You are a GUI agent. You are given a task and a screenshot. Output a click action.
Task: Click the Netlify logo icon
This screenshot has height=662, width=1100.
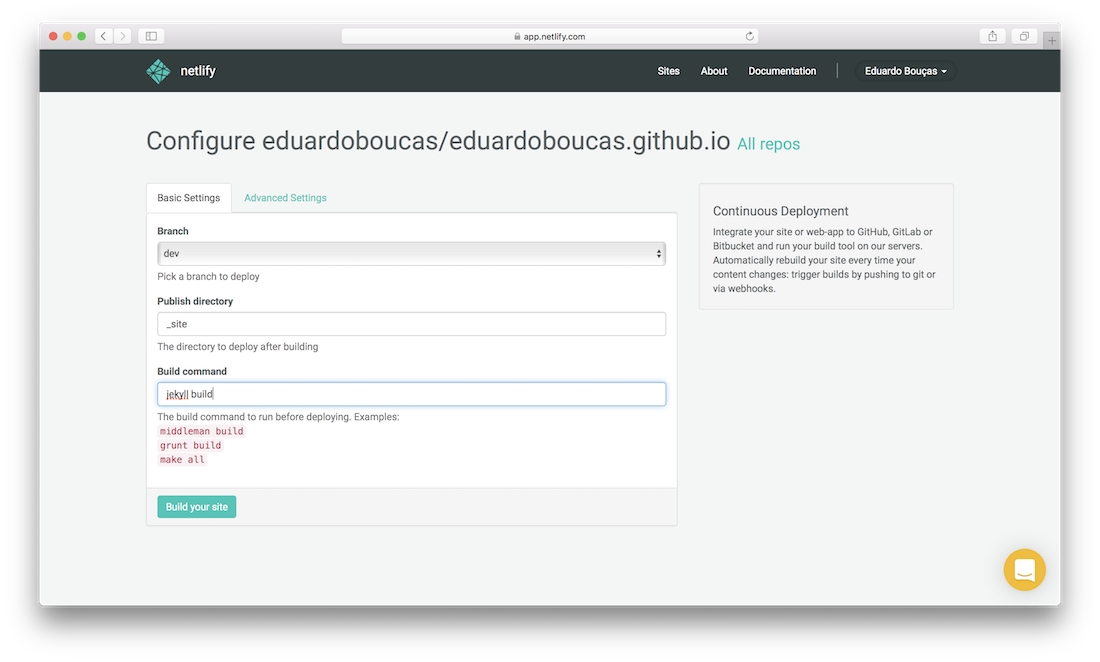pos(158,71)
